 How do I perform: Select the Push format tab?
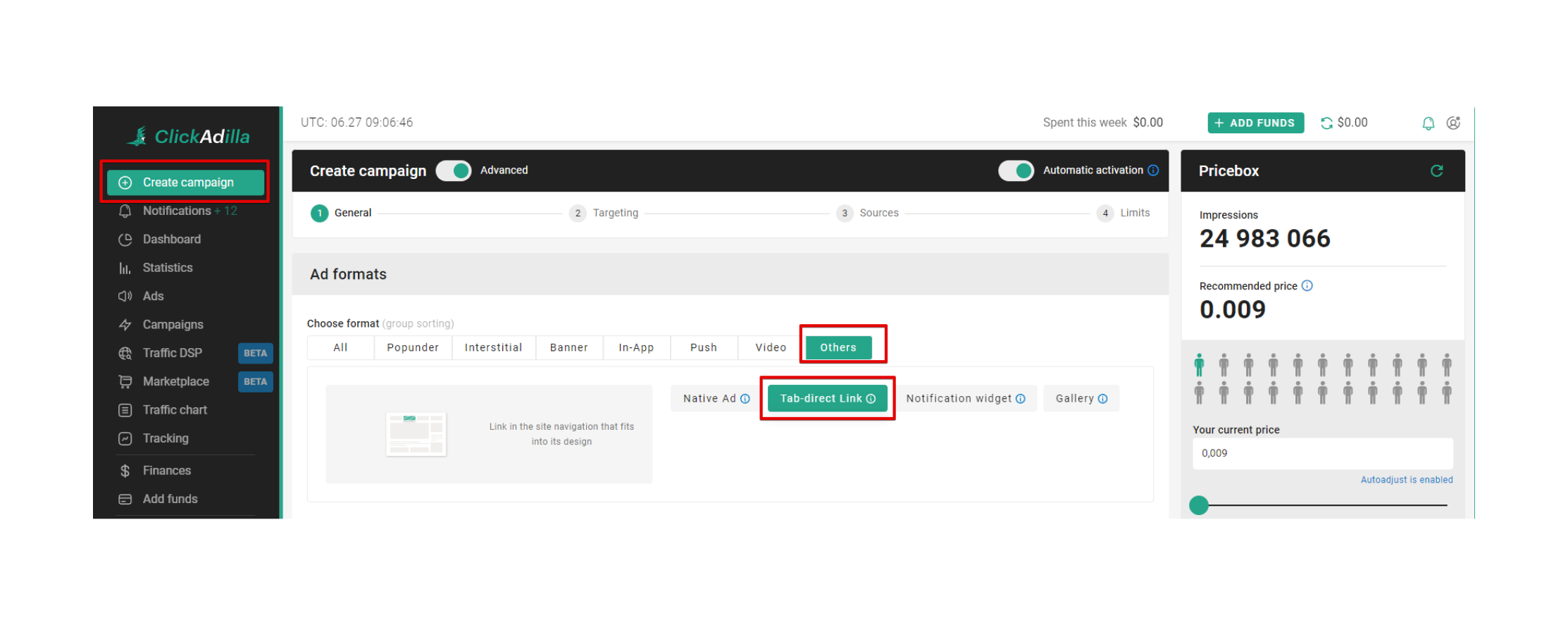pyautogui.click(x=703, y=348)
